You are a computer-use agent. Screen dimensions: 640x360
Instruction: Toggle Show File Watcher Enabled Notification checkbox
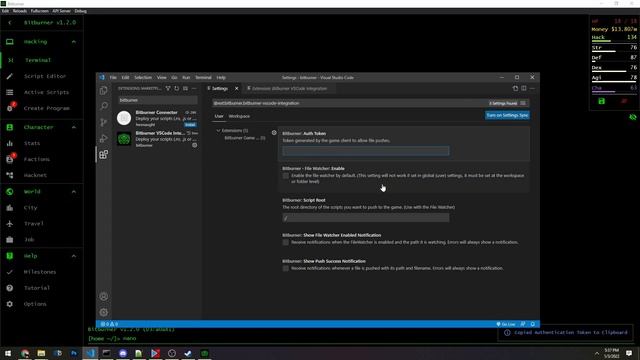pyautogui.click(x=286, y=242)
